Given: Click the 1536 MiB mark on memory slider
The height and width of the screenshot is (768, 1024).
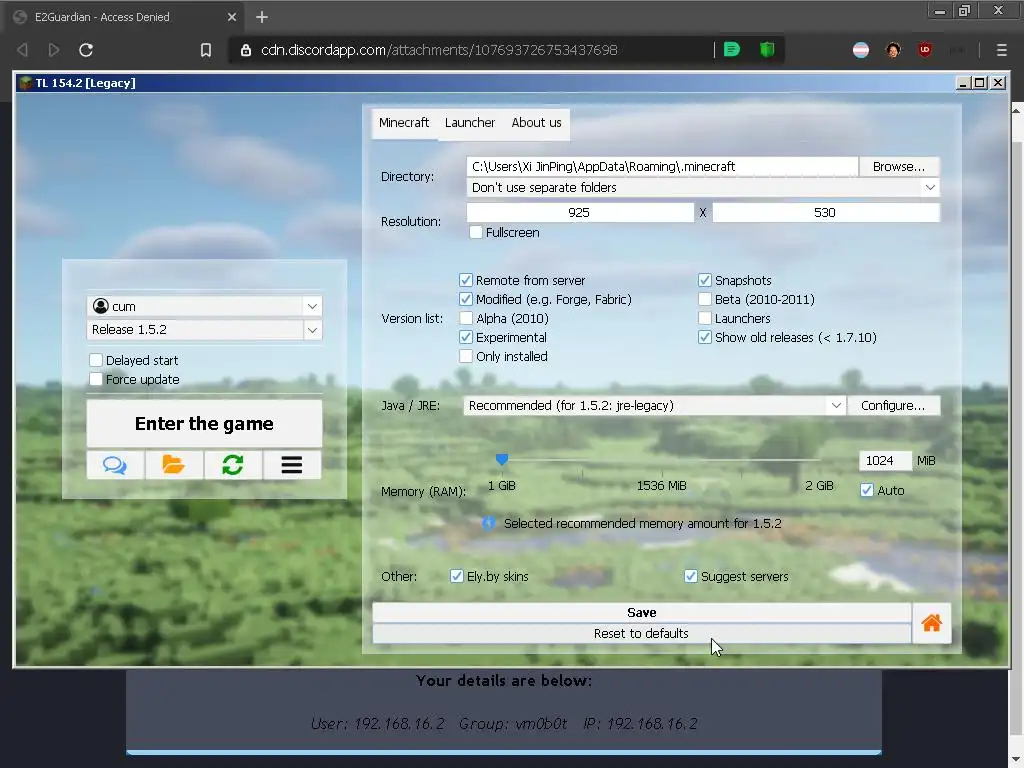Looking at the screenshot, I should coord(662,485).
